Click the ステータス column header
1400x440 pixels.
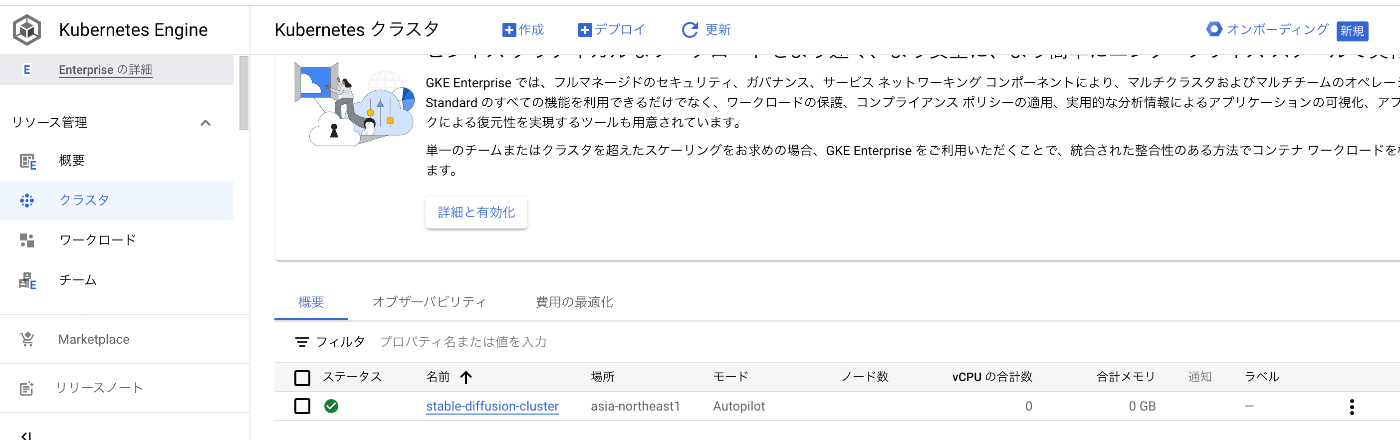click(352, 377)
